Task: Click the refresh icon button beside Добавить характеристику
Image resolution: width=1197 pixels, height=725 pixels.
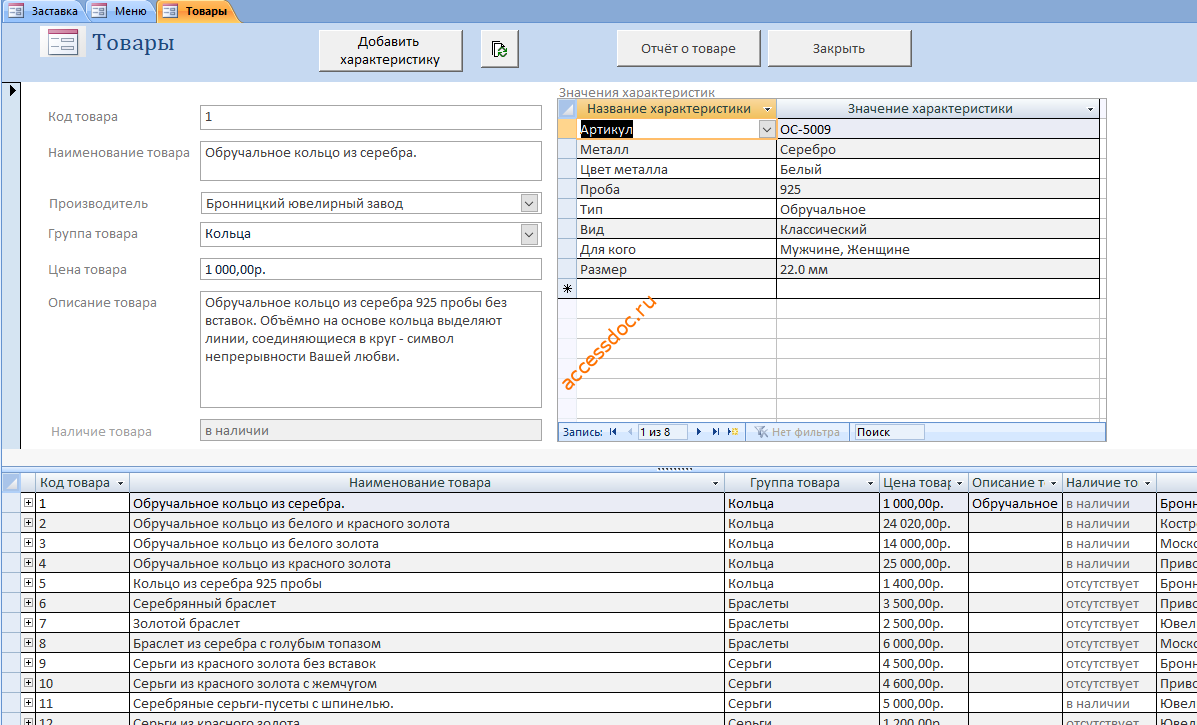Action: 499,50
